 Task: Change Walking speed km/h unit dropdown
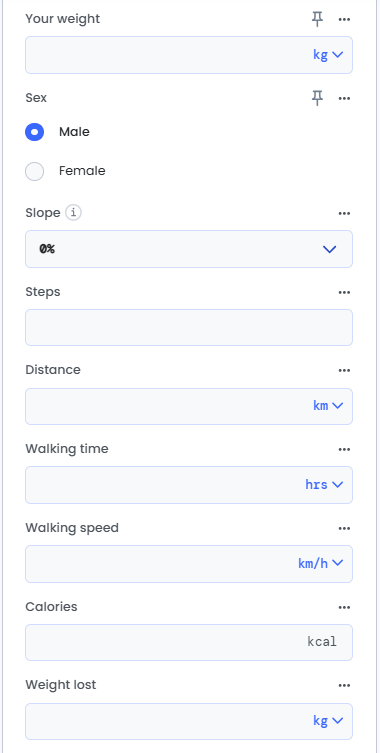[320, 563]
